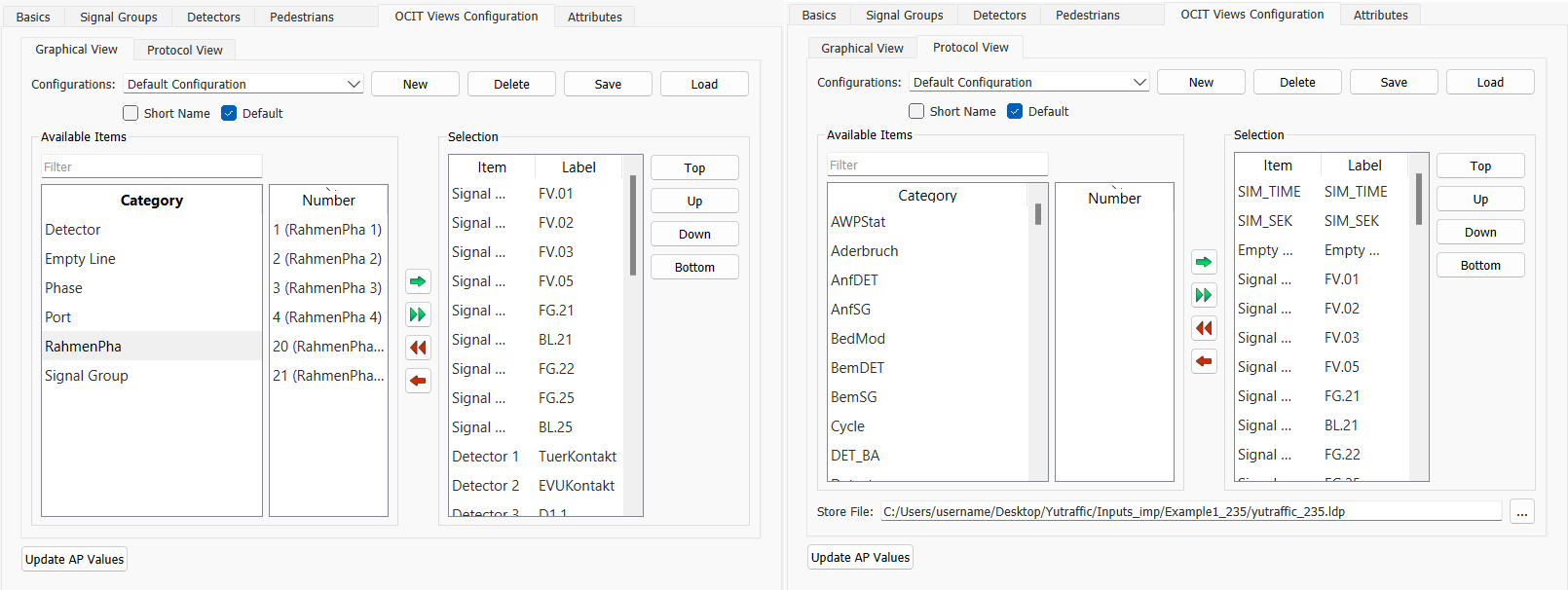Click the browse ellipsis button beside Store File

[x=1522, y=512]
